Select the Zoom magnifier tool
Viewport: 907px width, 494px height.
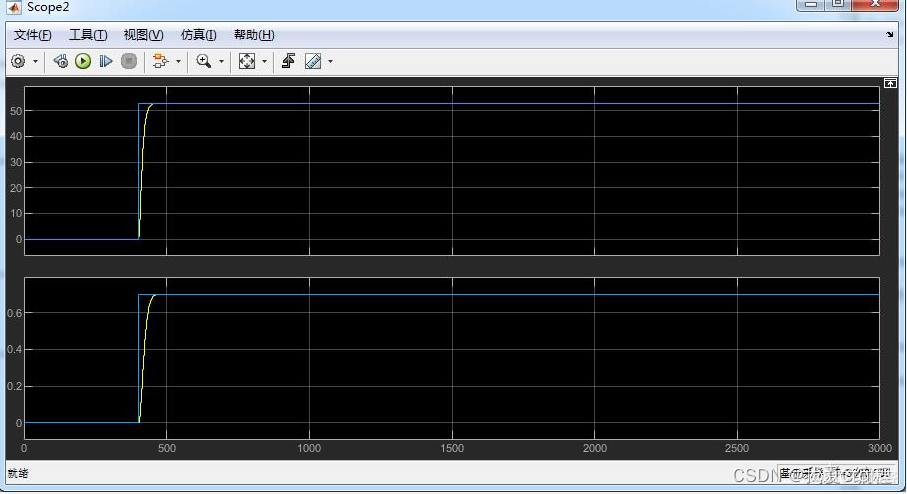[204, 61]
